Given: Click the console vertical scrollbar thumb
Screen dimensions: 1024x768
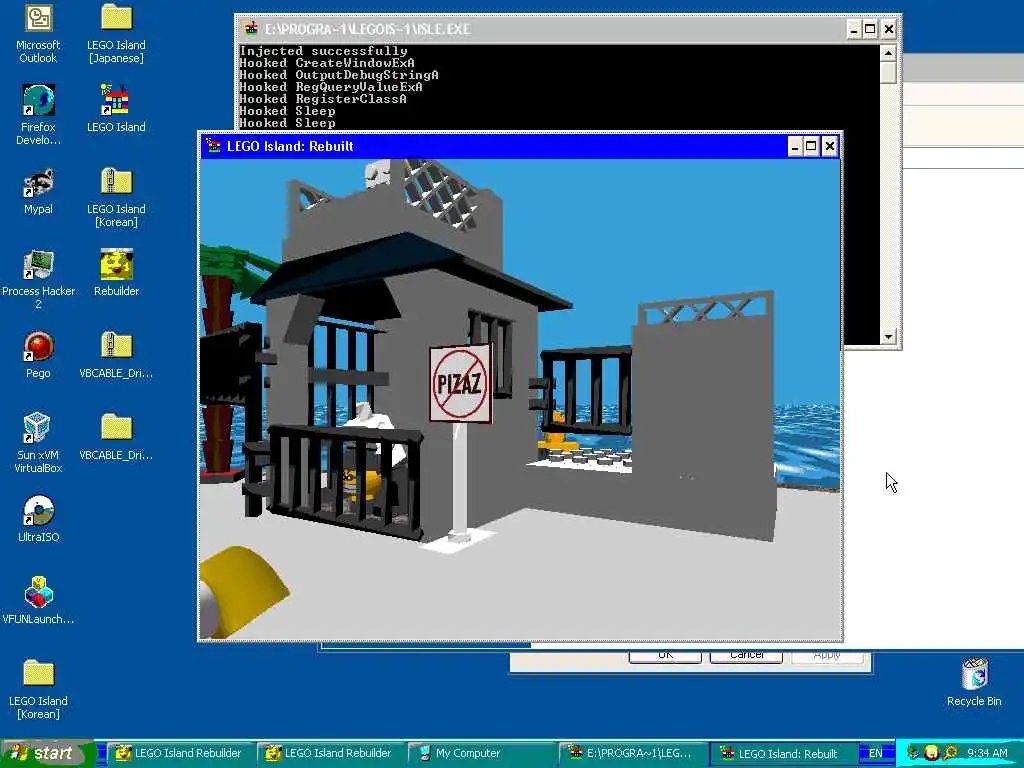Looking at the screenshot, I should [888, 72].
